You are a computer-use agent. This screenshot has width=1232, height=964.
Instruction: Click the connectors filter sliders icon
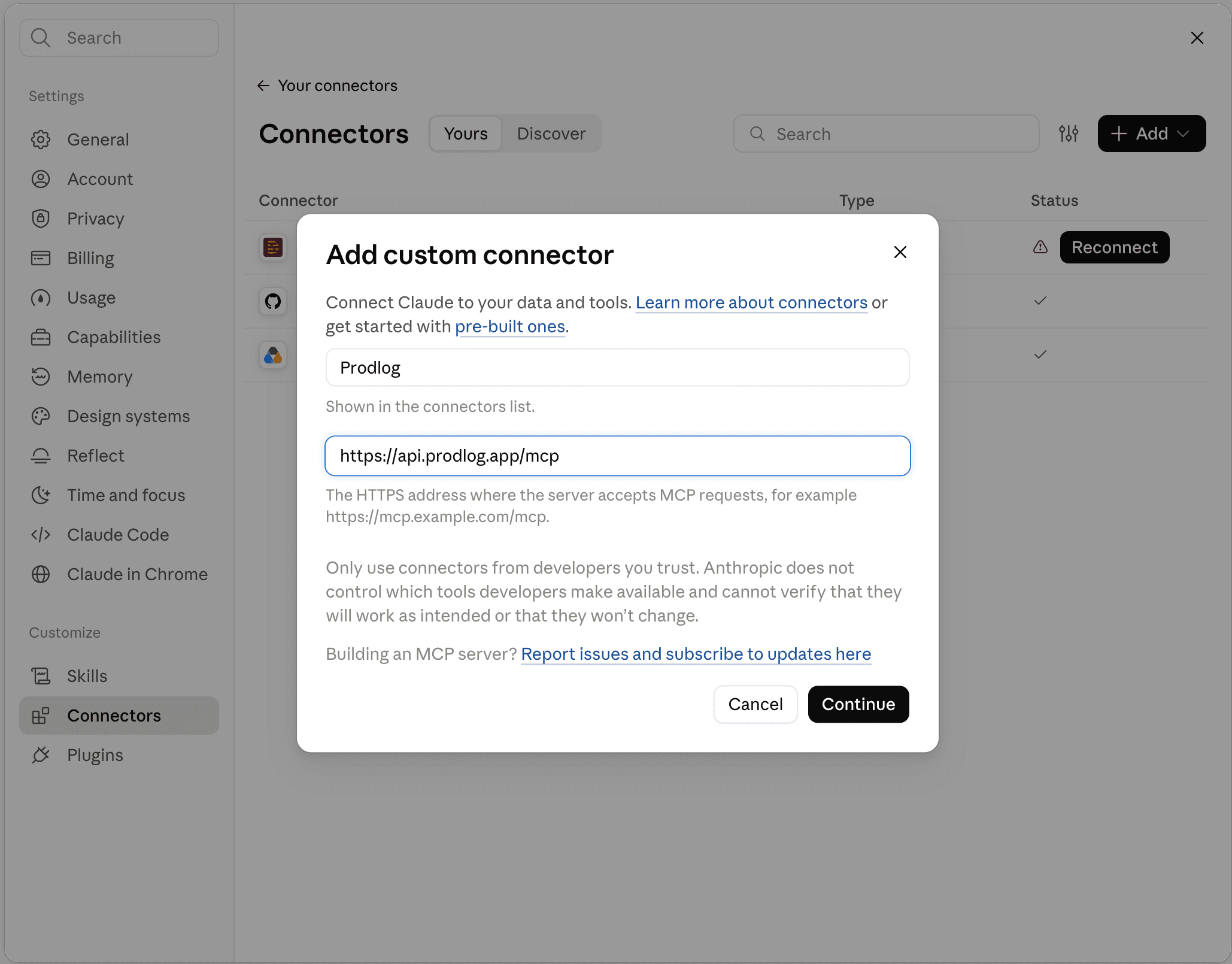coord(1069,134)
